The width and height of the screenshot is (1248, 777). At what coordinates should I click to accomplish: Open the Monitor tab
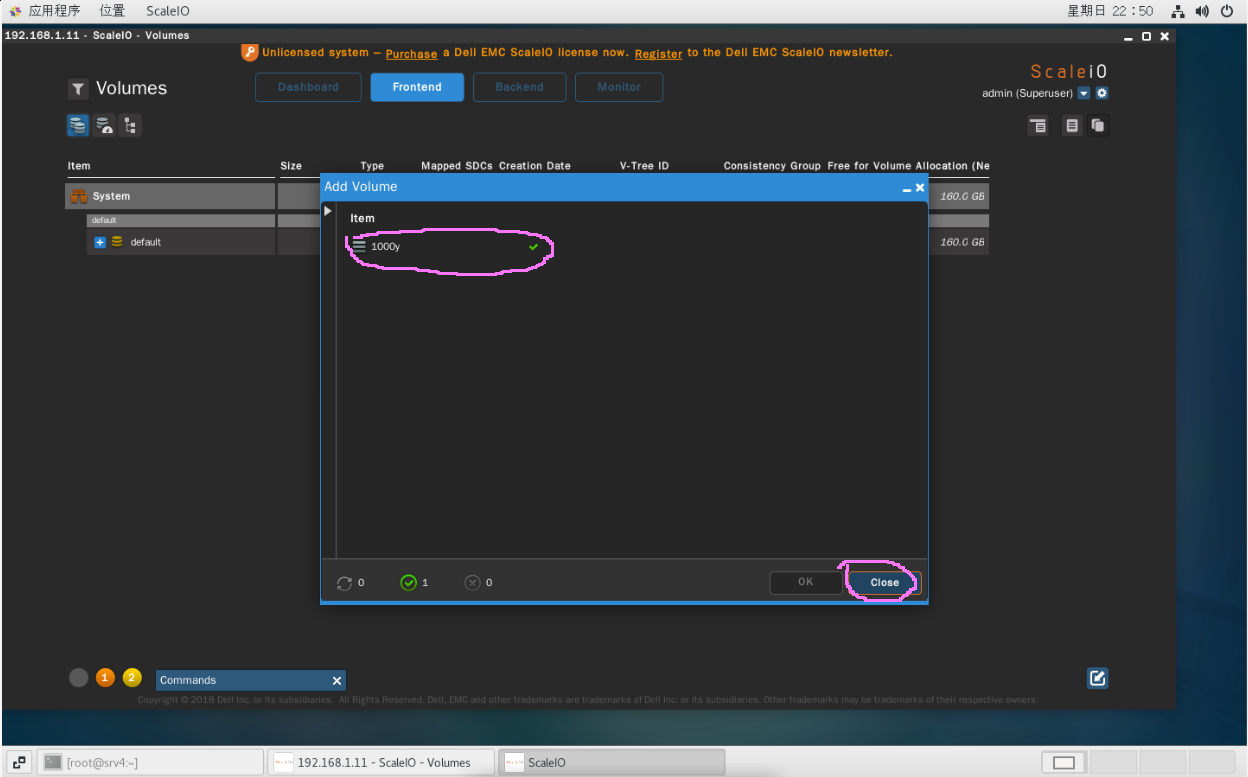click(x=619, y=87)
